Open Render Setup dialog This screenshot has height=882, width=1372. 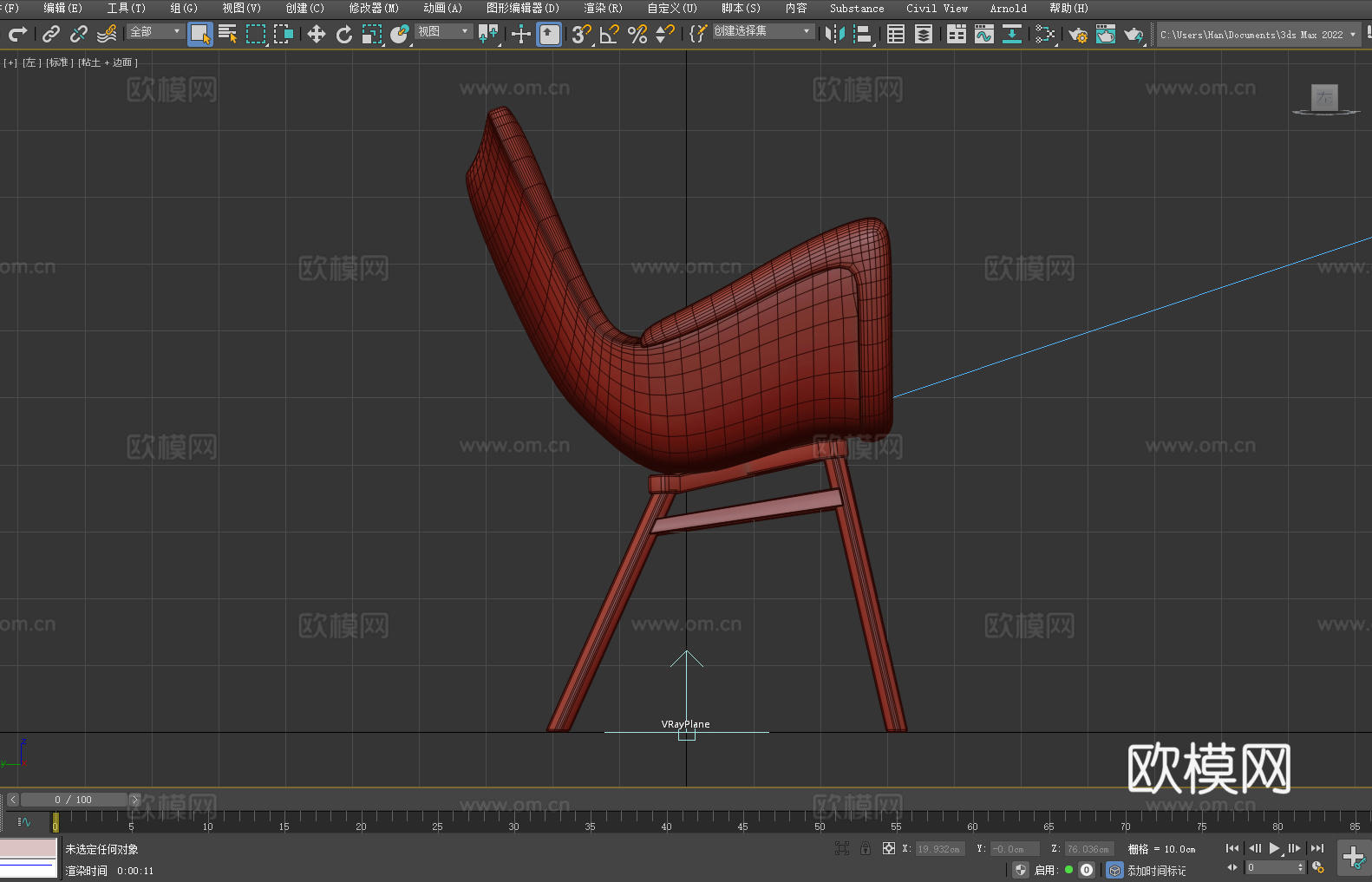1078,34
